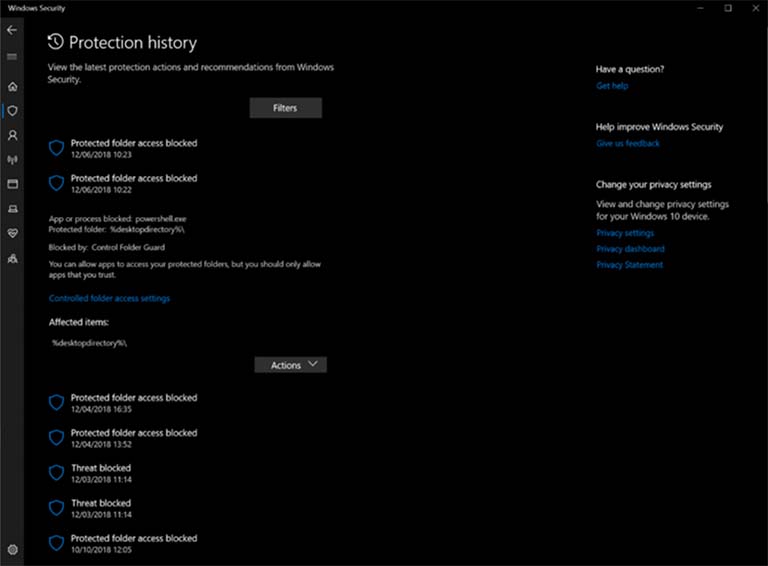Open Settings gear in sidebar
This screenshot has width=768, height=566.
click(x=12, y=549)
